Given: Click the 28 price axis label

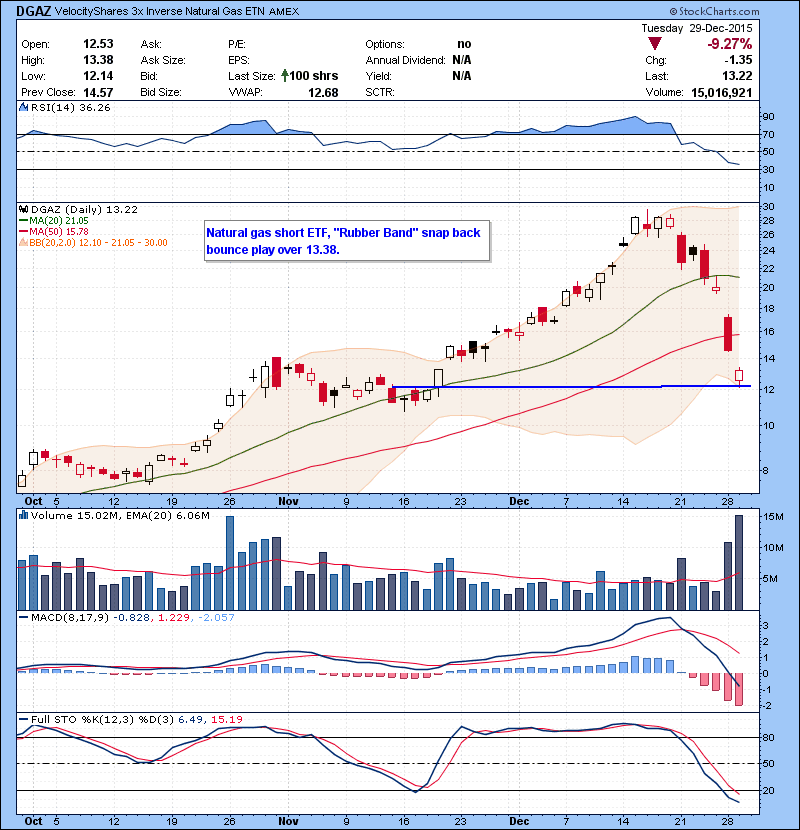Looking at the screenshot, I should pyautogui.click(x=768, y=221).
